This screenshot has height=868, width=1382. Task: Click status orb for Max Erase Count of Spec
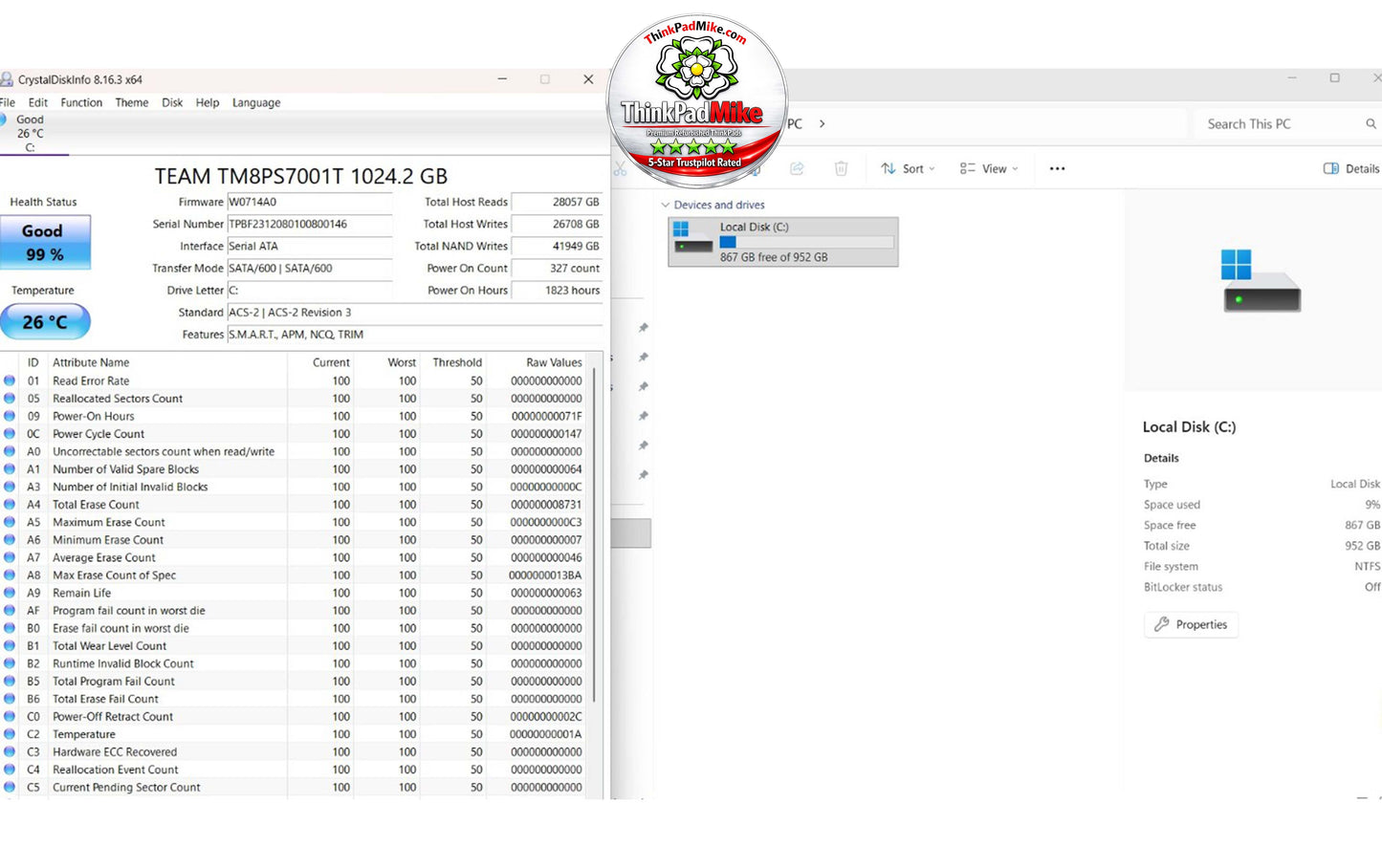point(10,575)
